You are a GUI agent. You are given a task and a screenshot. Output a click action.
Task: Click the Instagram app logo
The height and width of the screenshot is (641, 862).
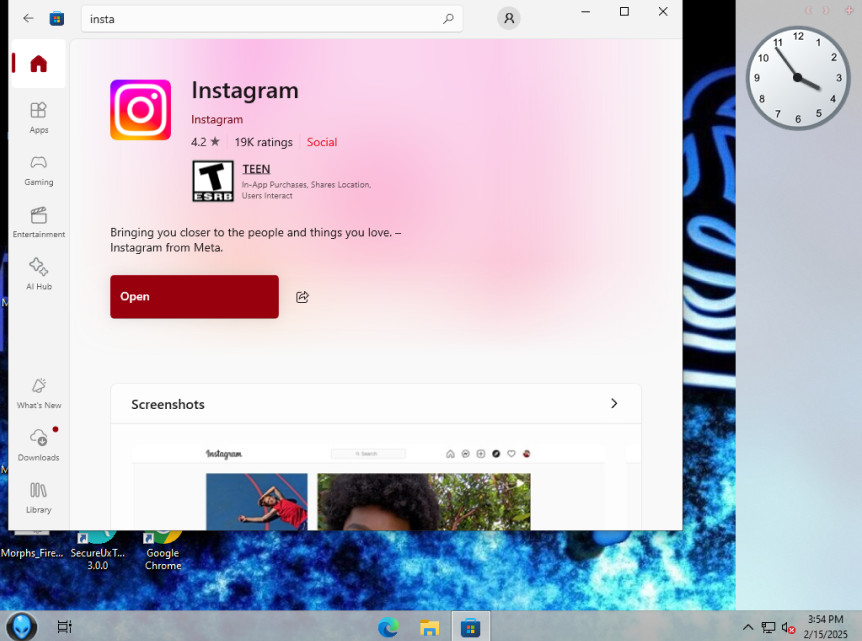[x=141, y=110]
